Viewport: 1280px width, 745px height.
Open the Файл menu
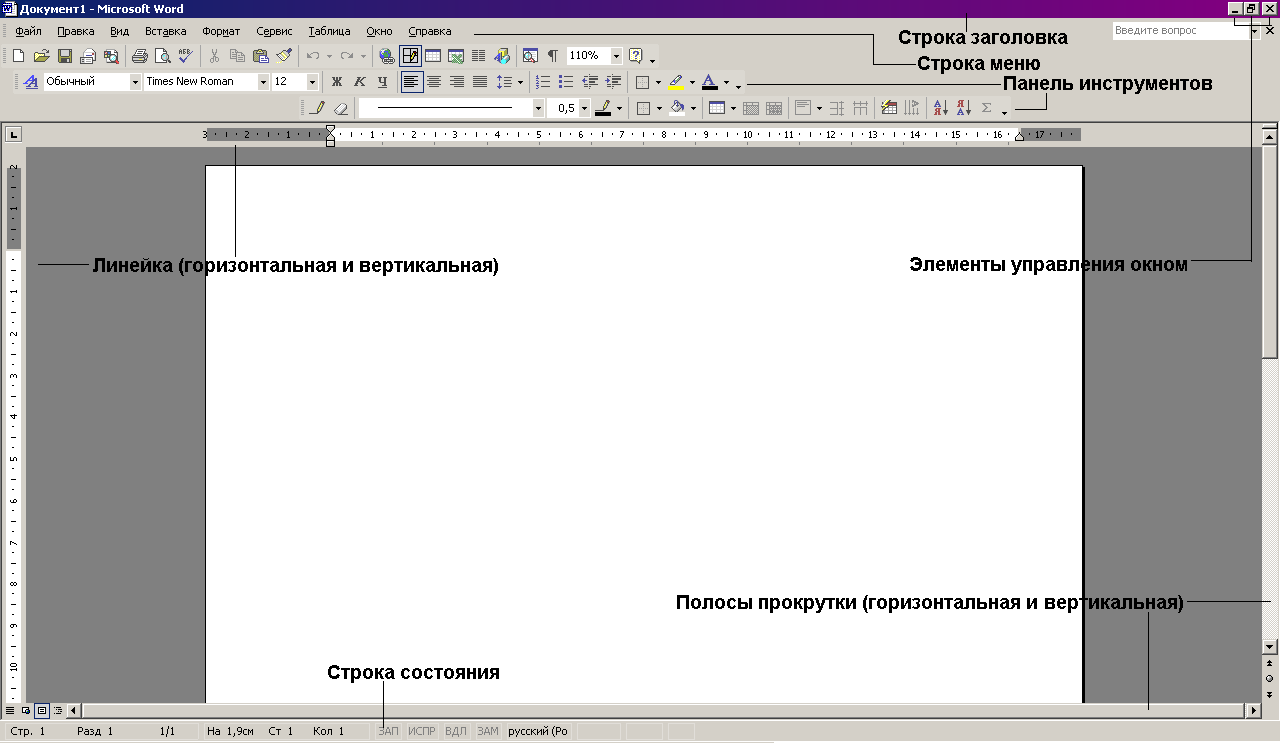tap(29, 31)
